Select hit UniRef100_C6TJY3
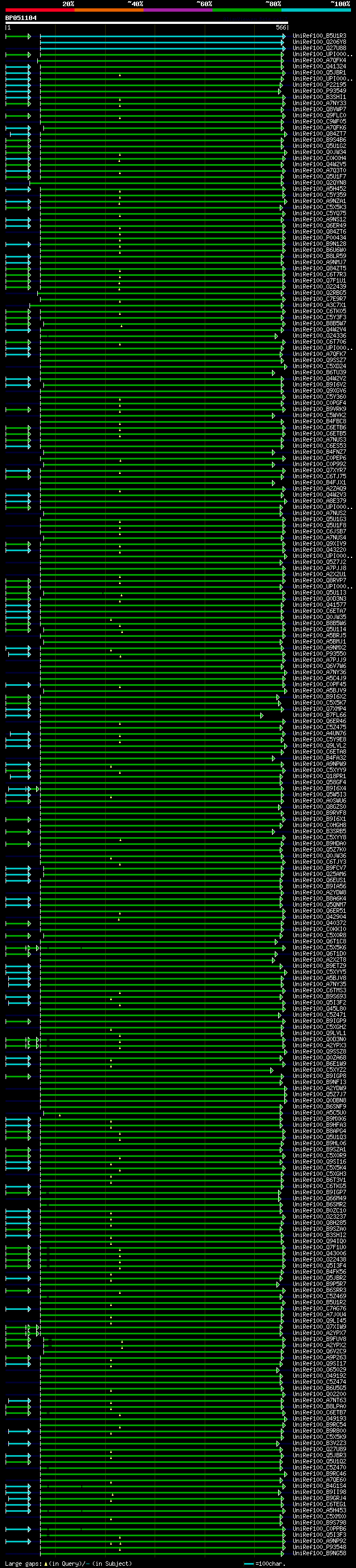356x1568 pixels. 319,862
